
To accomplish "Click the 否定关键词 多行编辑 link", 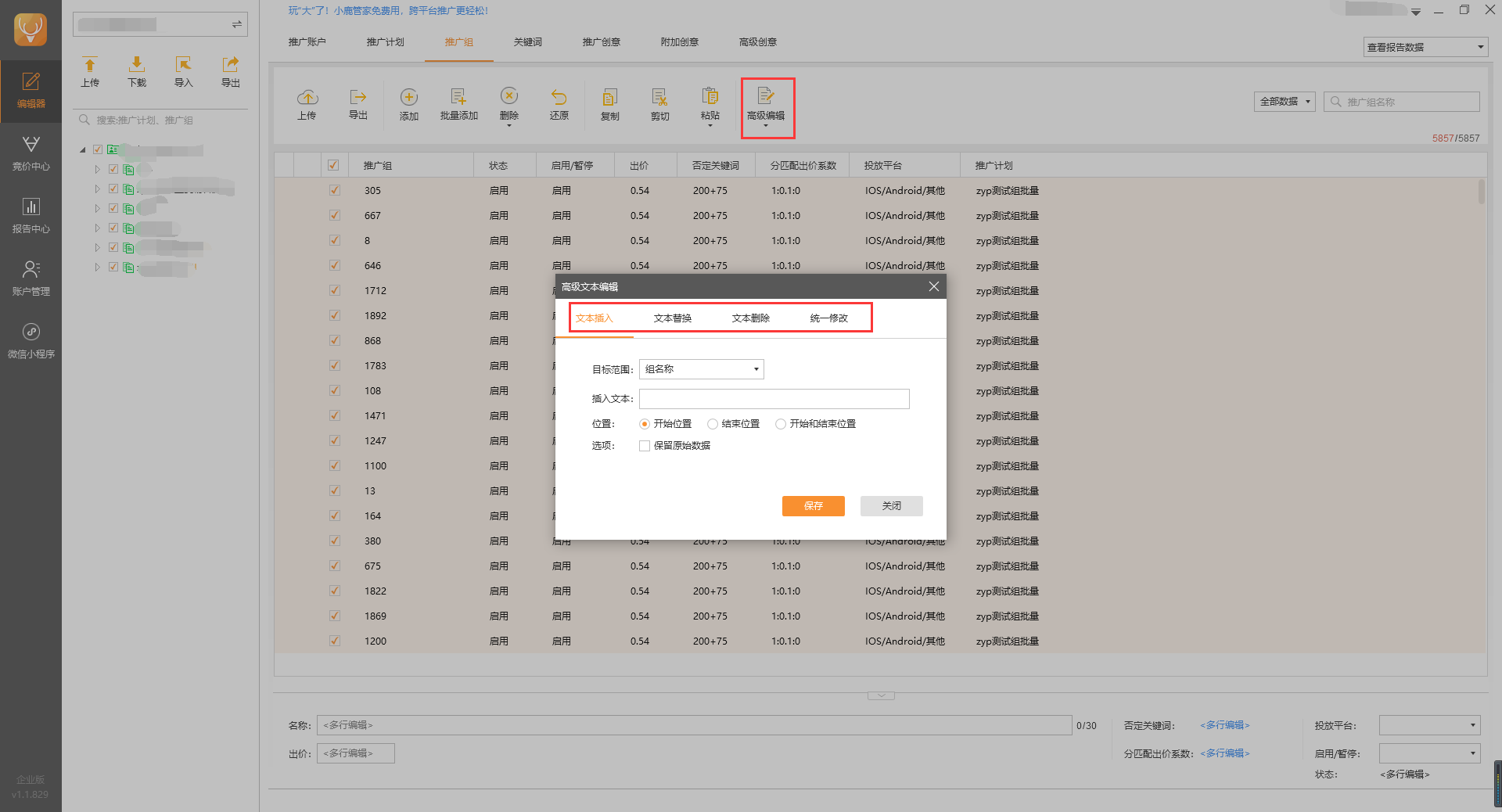I will (1225, 725).
